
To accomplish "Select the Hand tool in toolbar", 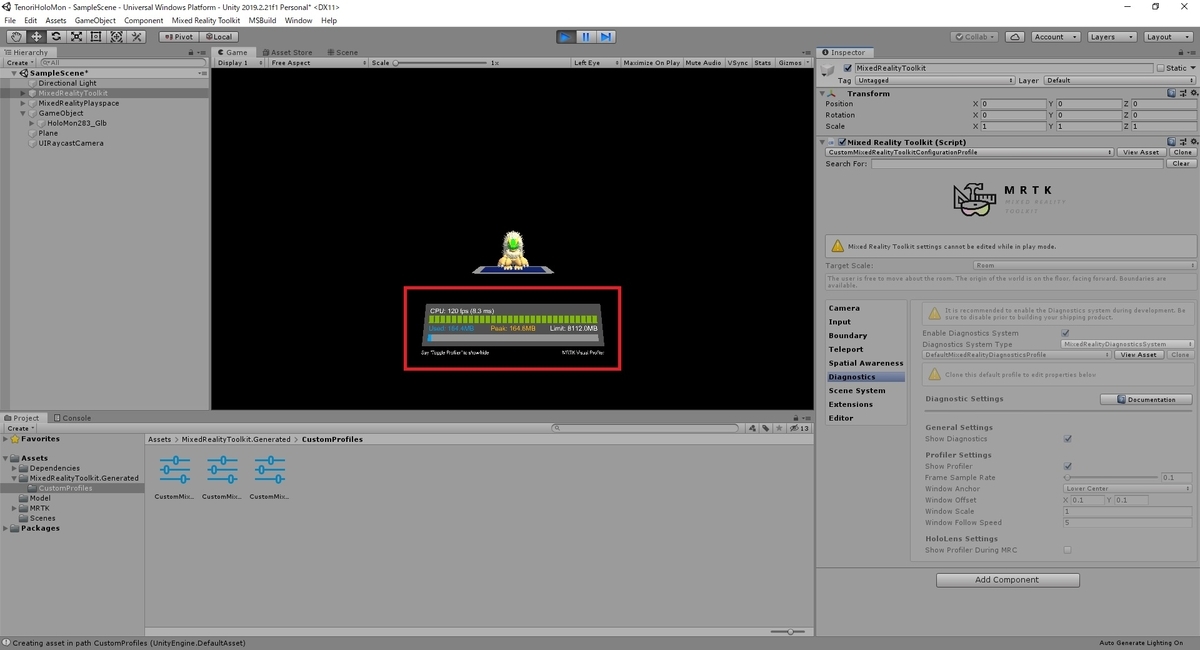I will tap(16, 36).
